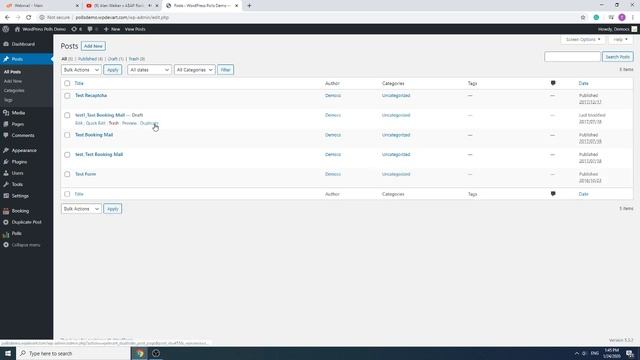Tick the select-all checkbox in table footer
The width and height of the screenshot is (640, 360).
click(67, 194)
